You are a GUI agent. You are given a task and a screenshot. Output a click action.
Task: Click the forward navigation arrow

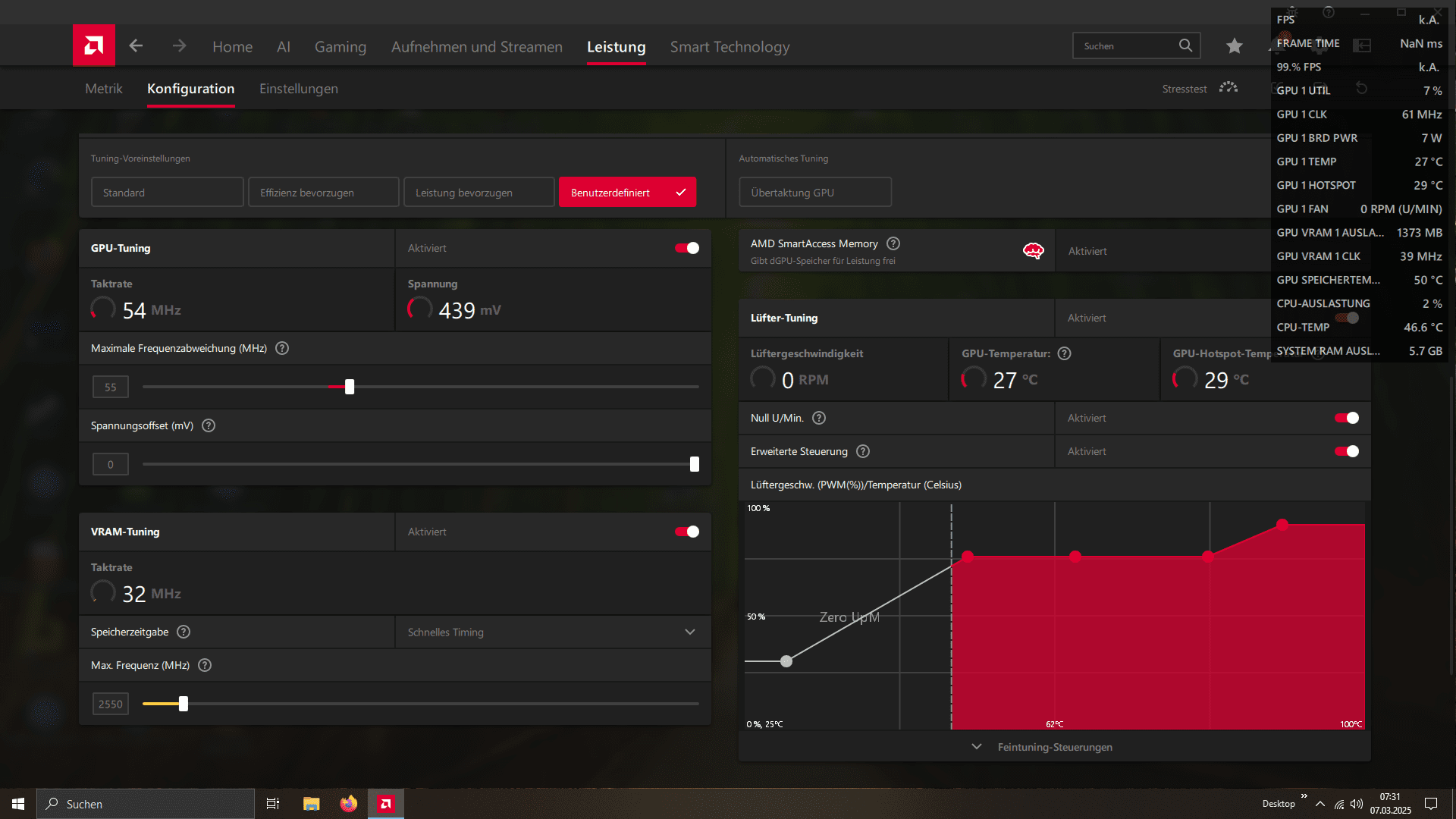pos(179,46)
